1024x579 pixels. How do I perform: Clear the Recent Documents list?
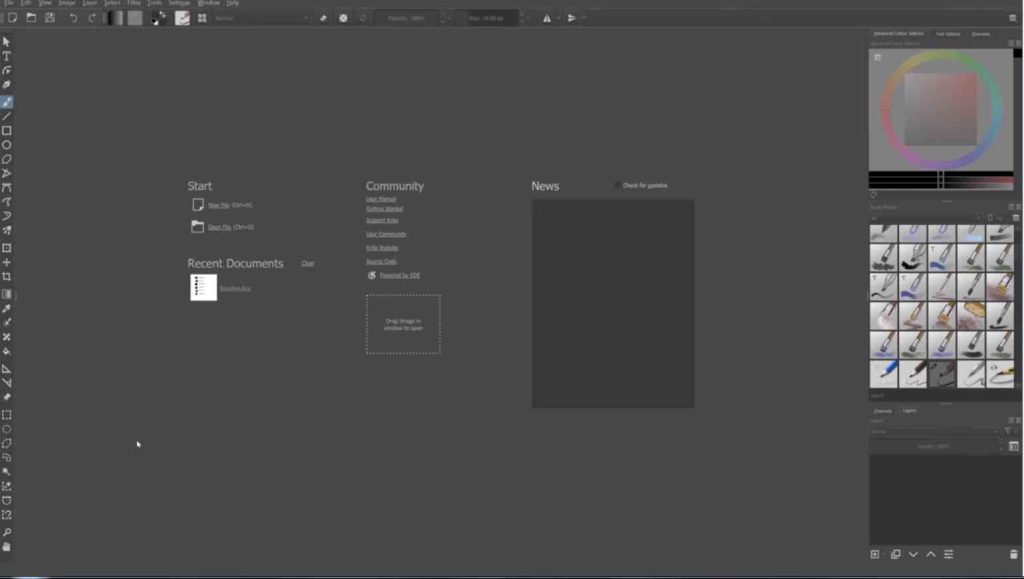308,263
